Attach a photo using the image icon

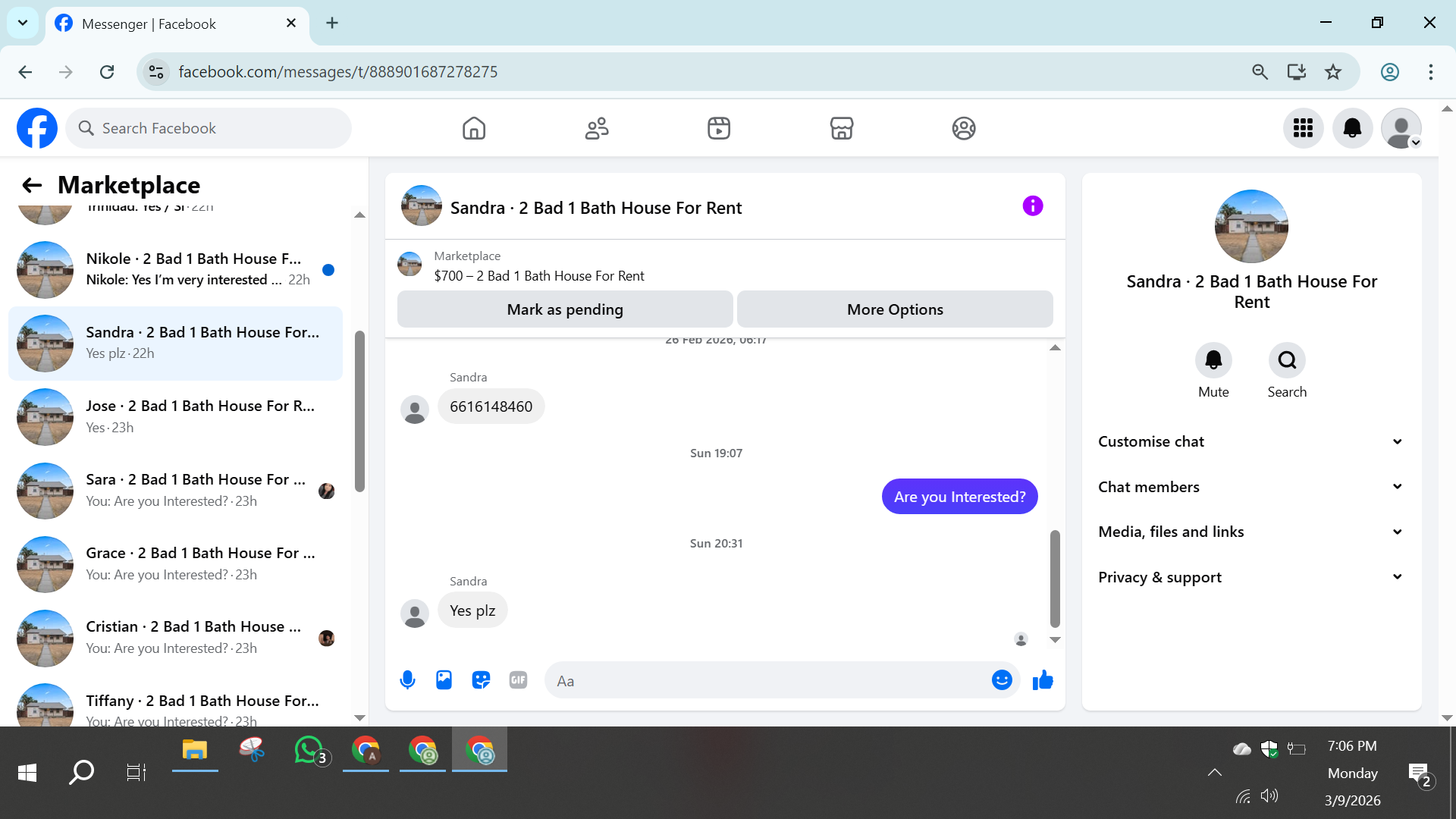(x=444, y=680)
